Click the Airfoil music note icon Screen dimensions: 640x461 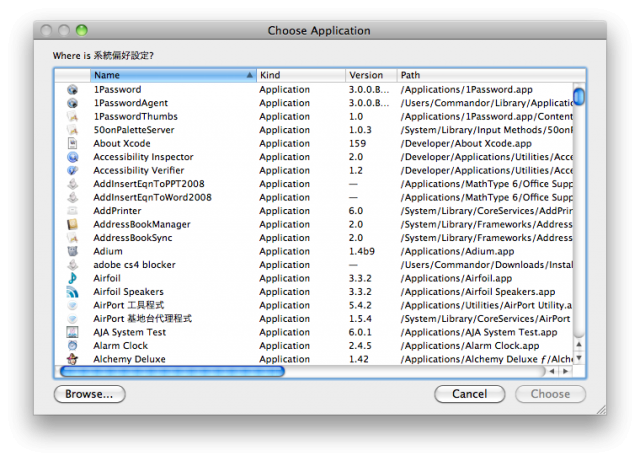pyautogui.click(x=73, y=278)
